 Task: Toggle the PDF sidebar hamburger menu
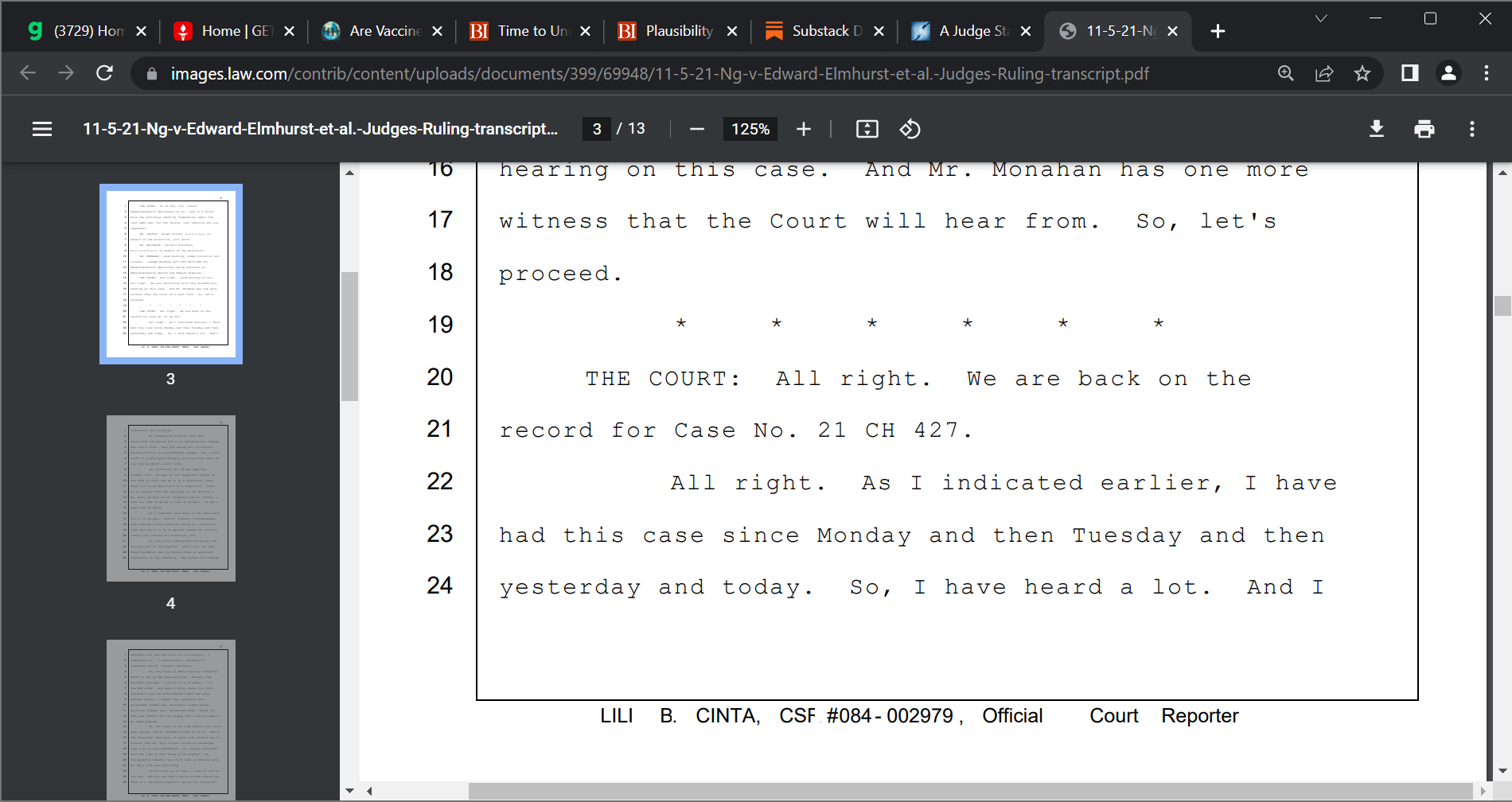pyautogui.click(x=42, y=129)
